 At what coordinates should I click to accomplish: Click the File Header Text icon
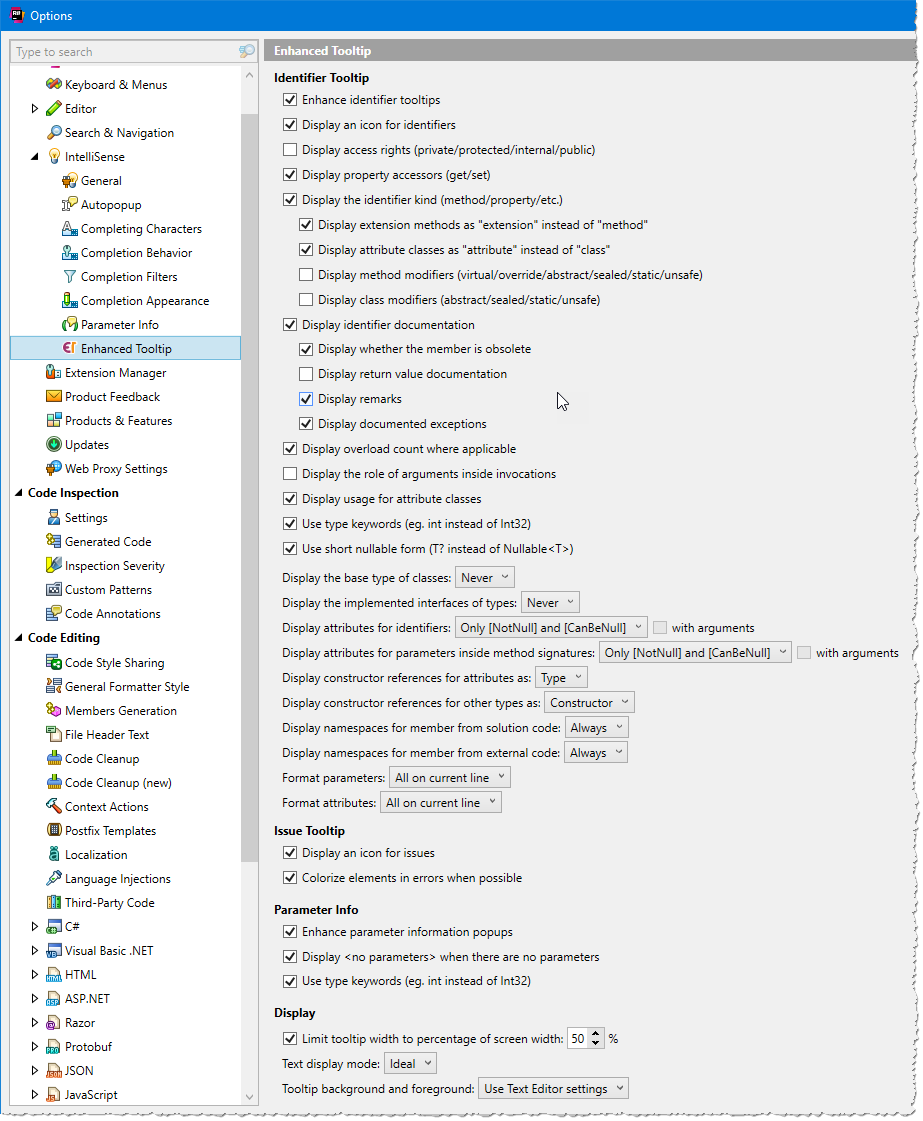[54, 735]
